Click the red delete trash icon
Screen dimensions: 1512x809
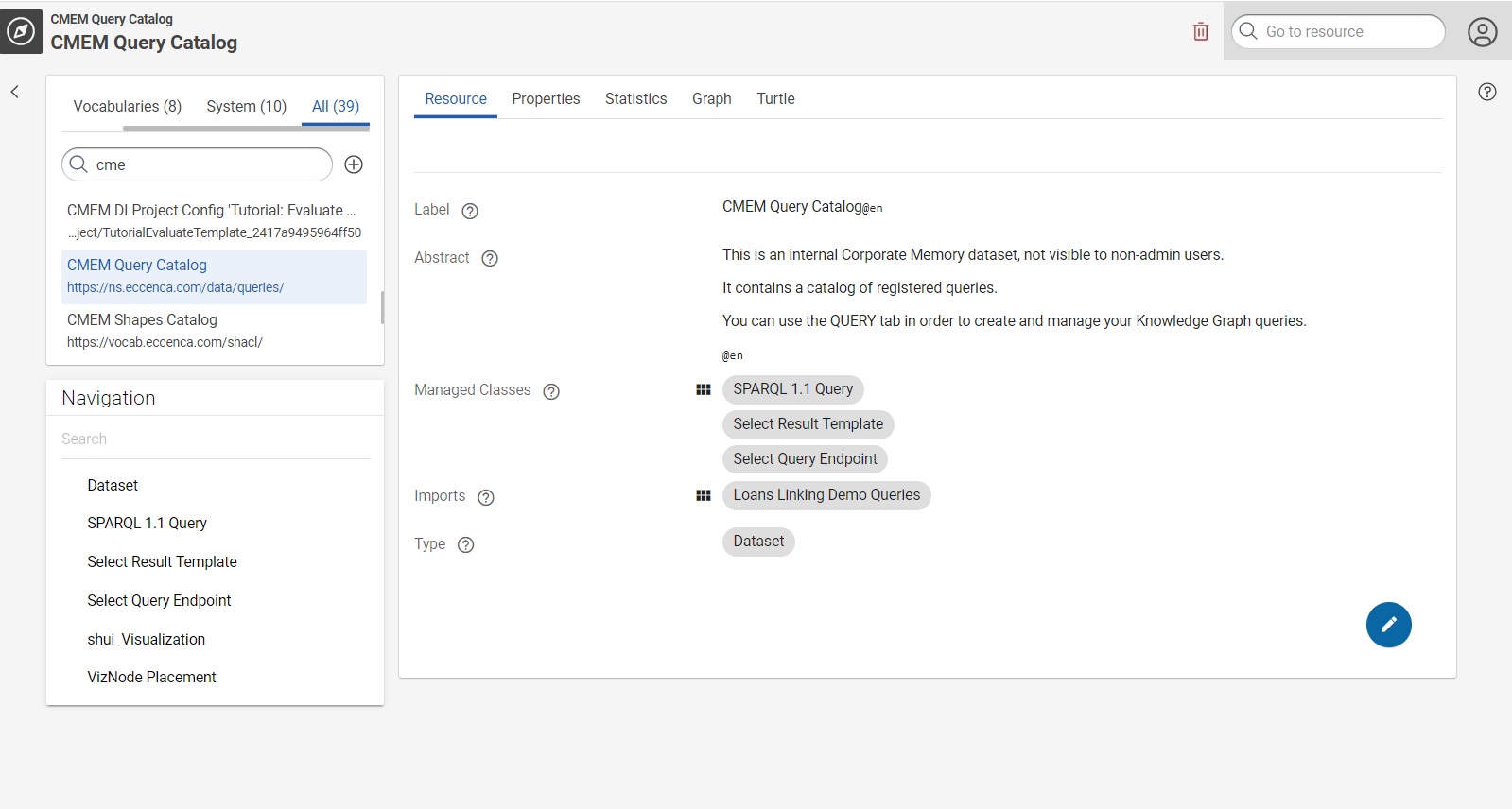pyautogui.click(x=1200, y=31)
